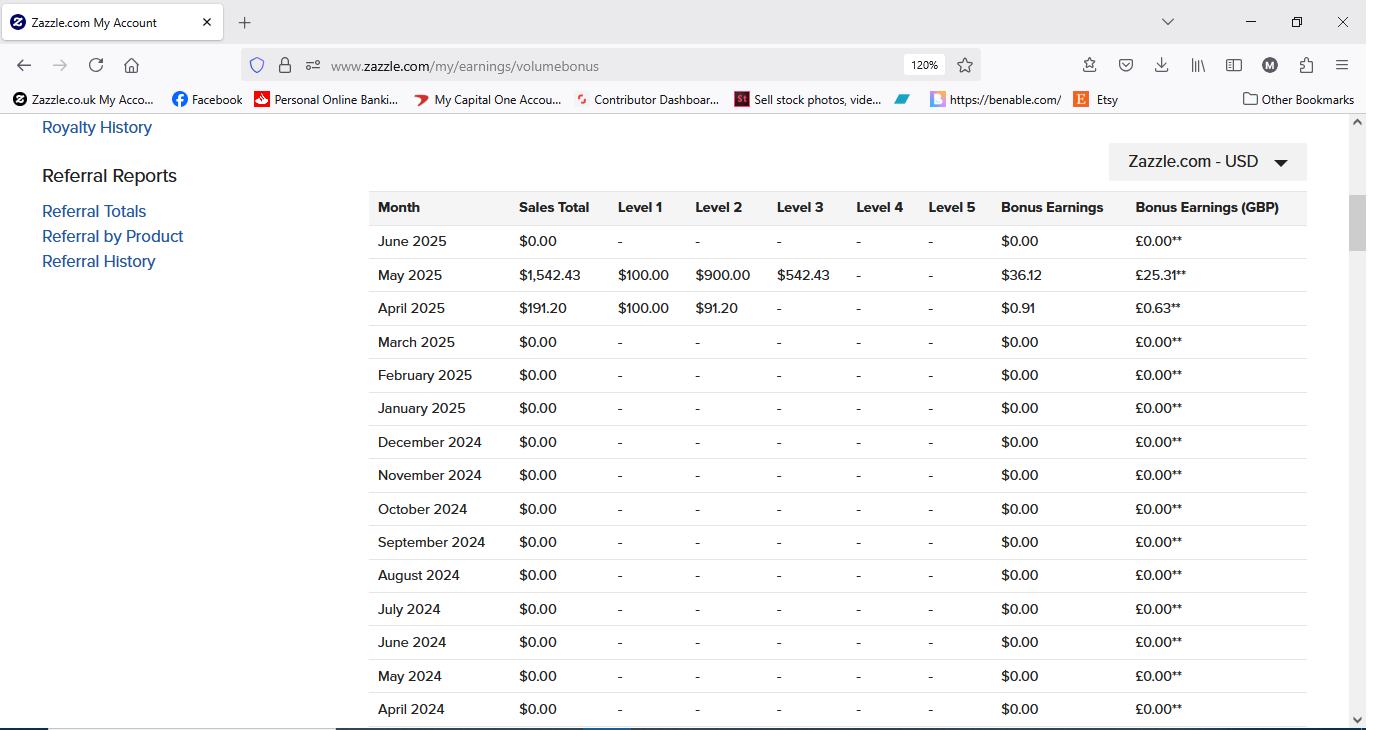
Task: Open the Other Bookmarks folder
Action: 1298,99
